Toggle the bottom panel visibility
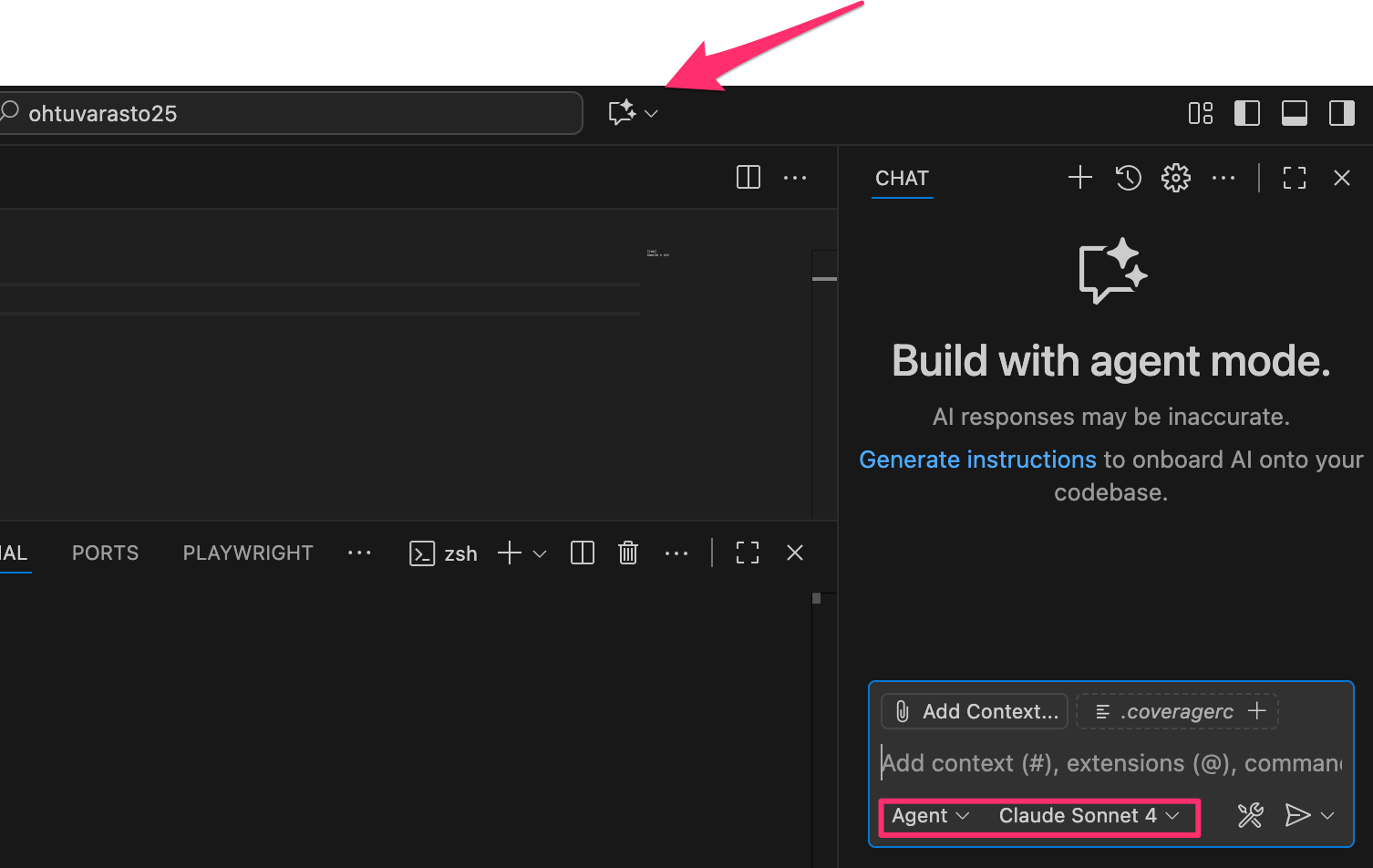Screen dimensions: 1373x868 point(1294,113)
